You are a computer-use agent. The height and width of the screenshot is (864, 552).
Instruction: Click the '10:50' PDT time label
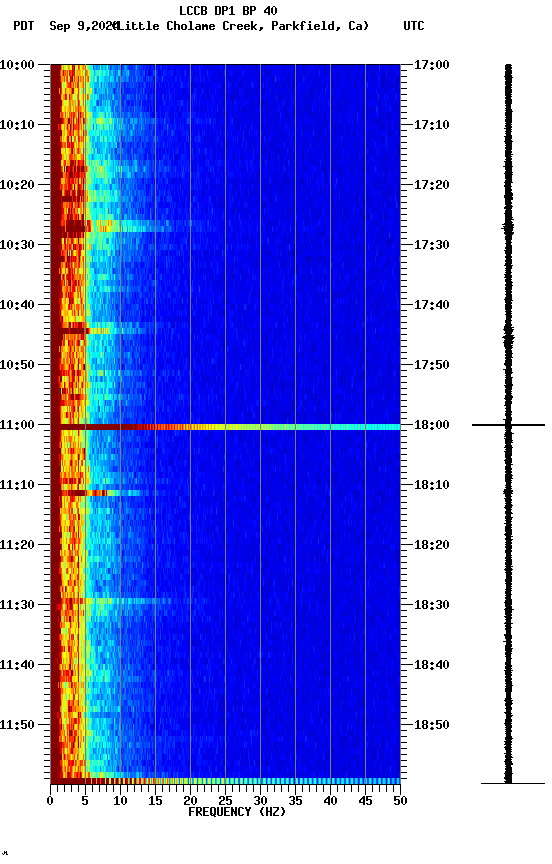[x=17, y=365]
